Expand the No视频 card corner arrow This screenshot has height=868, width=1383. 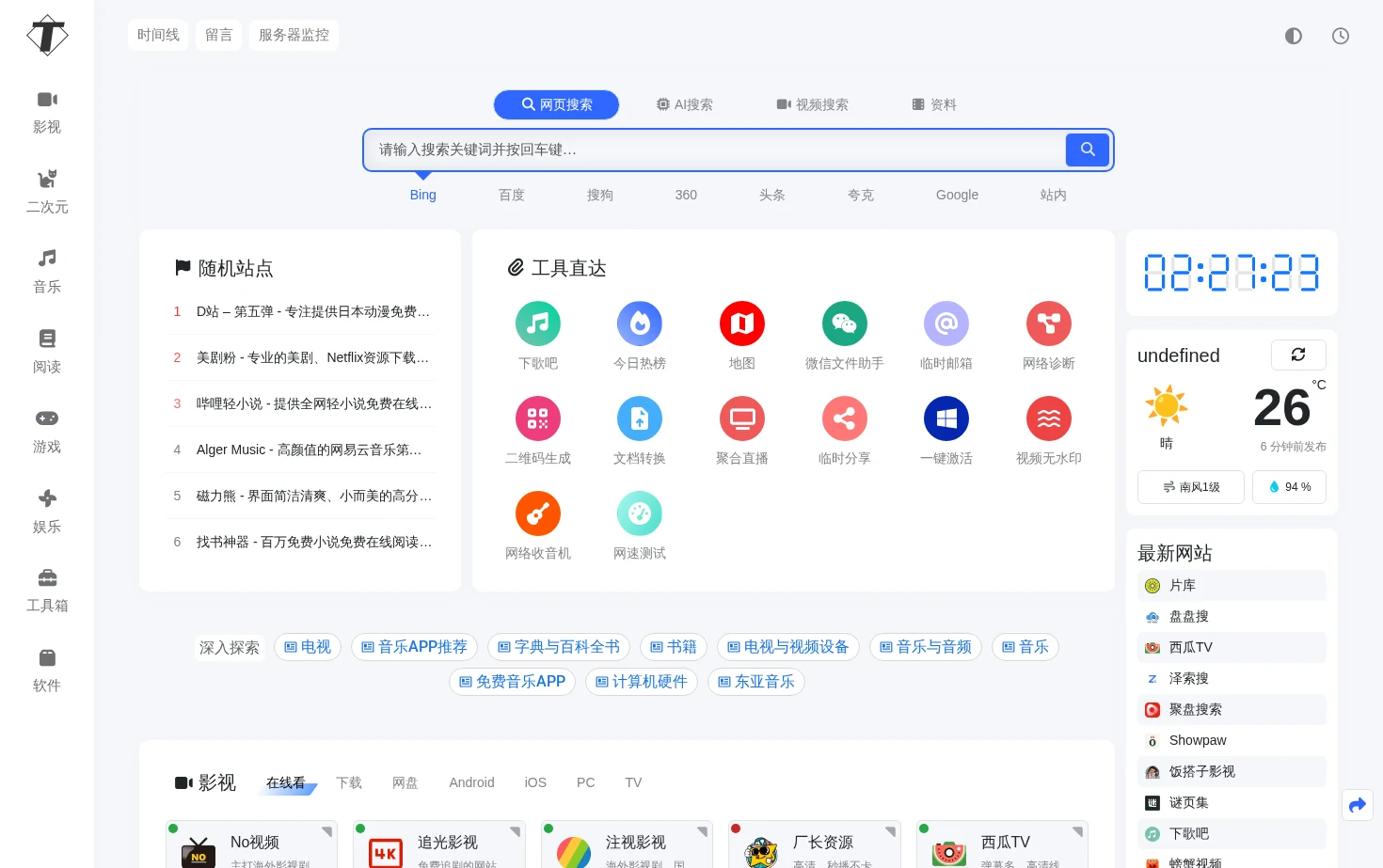(x=326, y=831)
